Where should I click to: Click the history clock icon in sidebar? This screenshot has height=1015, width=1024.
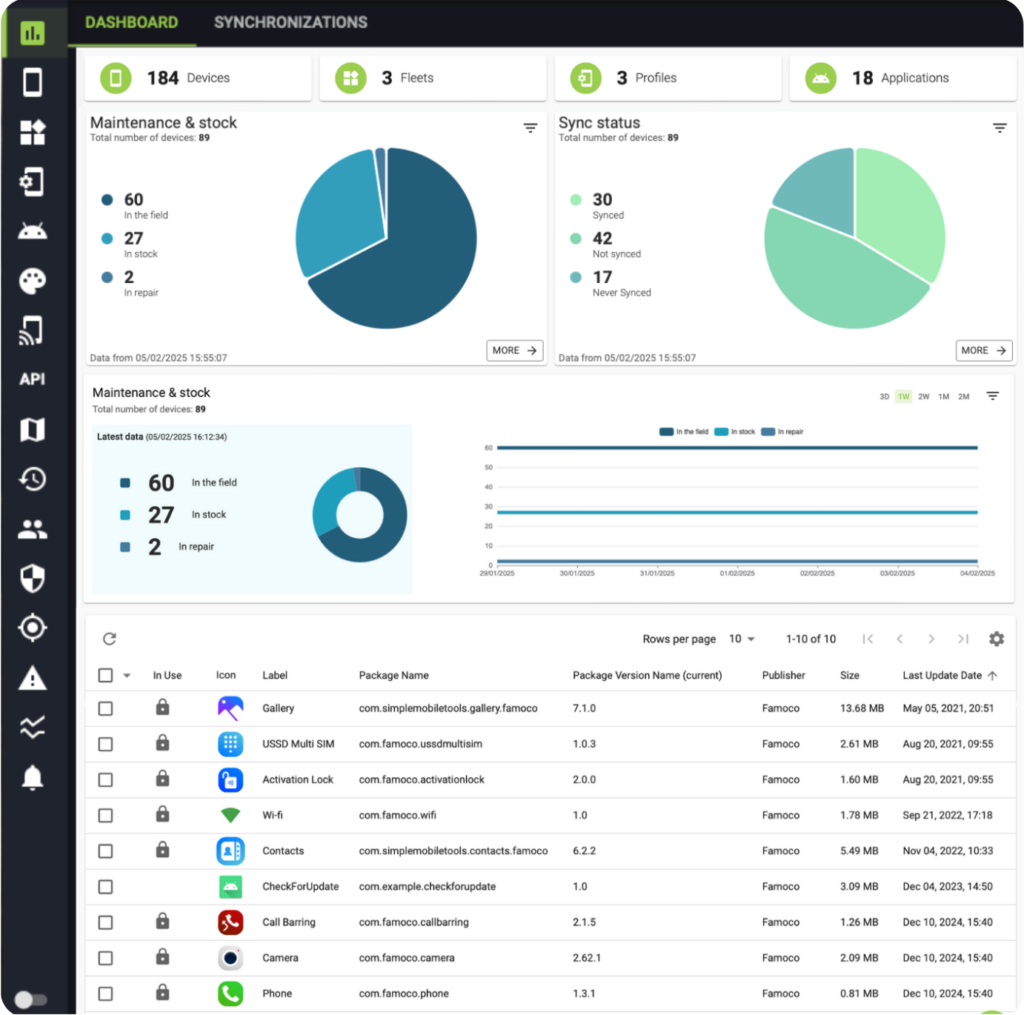click(32, 479)
